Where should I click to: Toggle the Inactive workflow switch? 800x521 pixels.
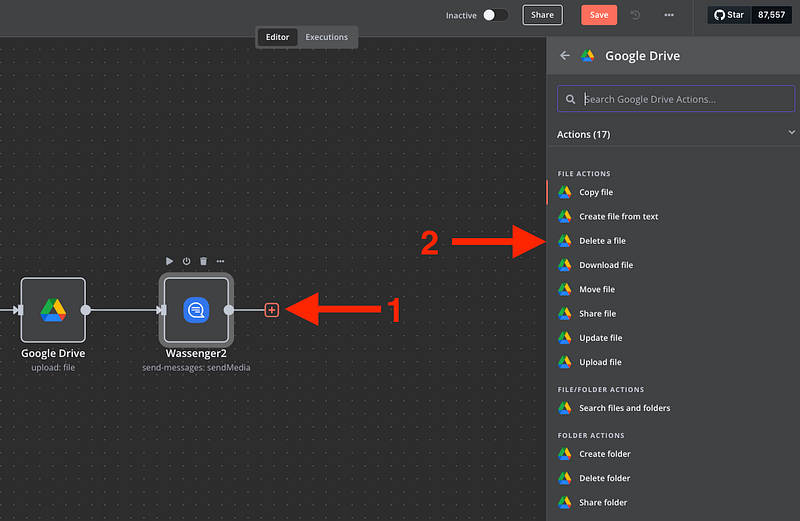[495, 15]
